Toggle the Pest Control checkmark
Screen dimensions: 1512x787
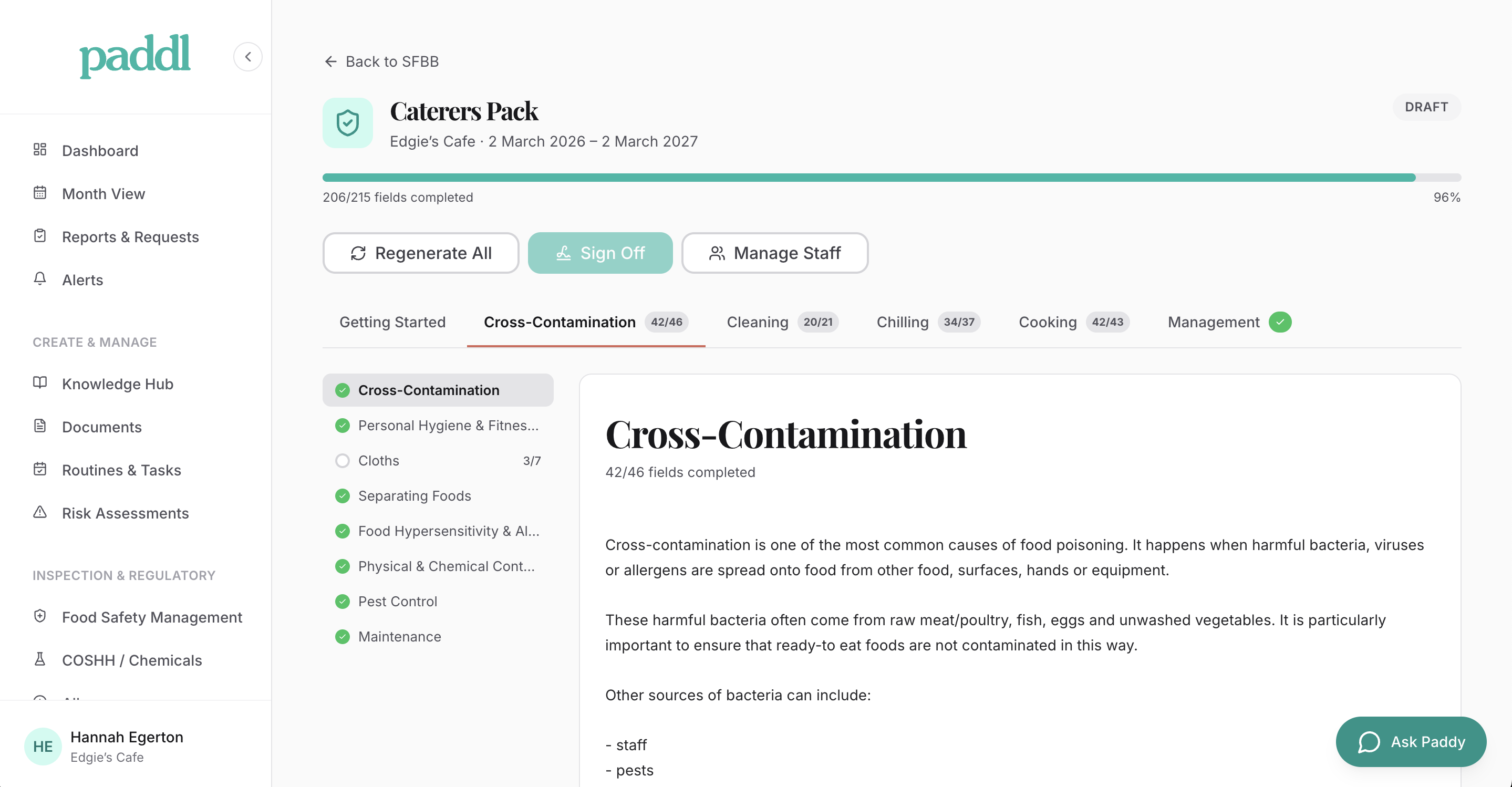(342, 601)
